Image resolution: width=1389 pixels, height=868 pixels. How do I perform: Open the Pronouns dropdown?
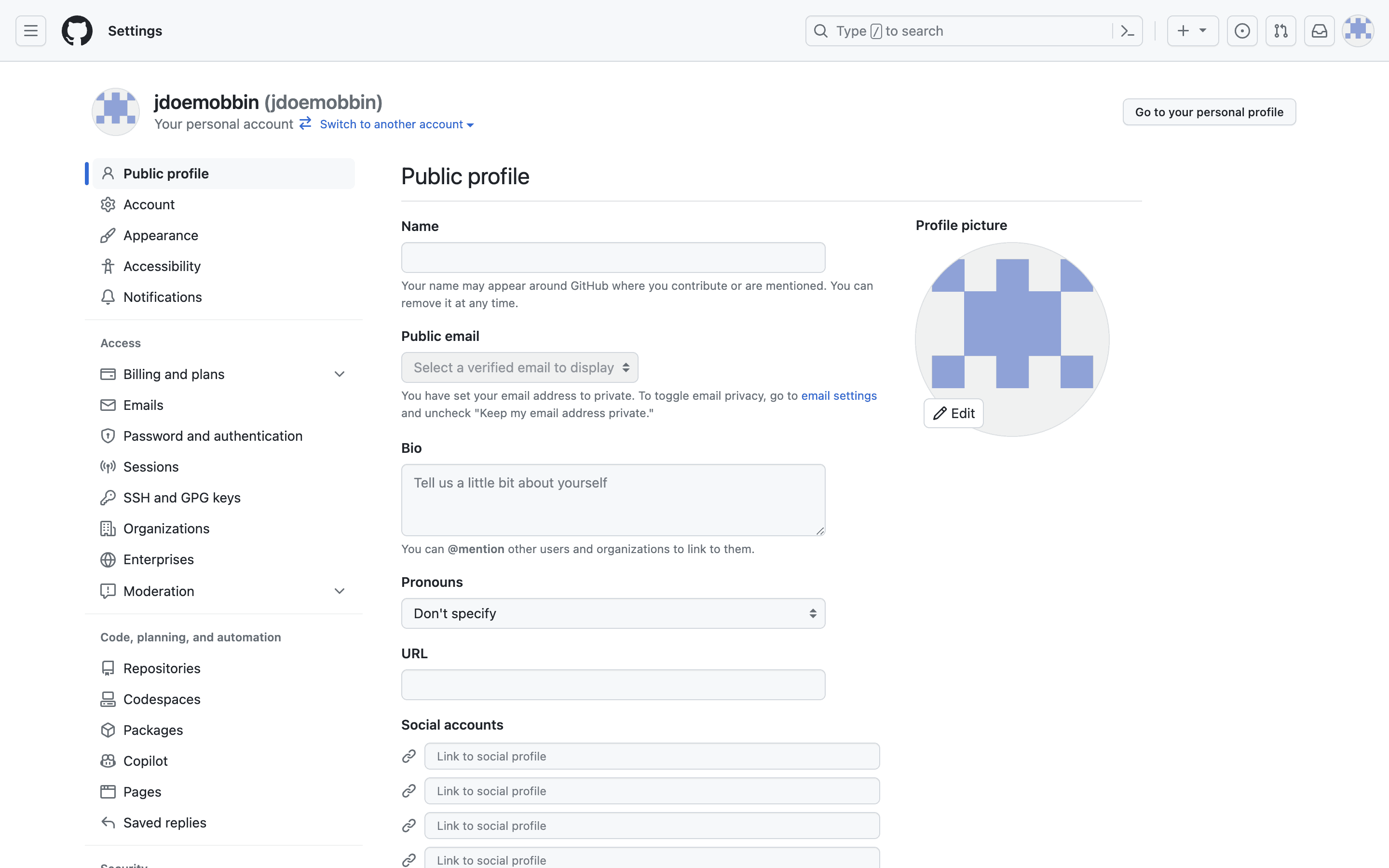click(x=613, y=614)
